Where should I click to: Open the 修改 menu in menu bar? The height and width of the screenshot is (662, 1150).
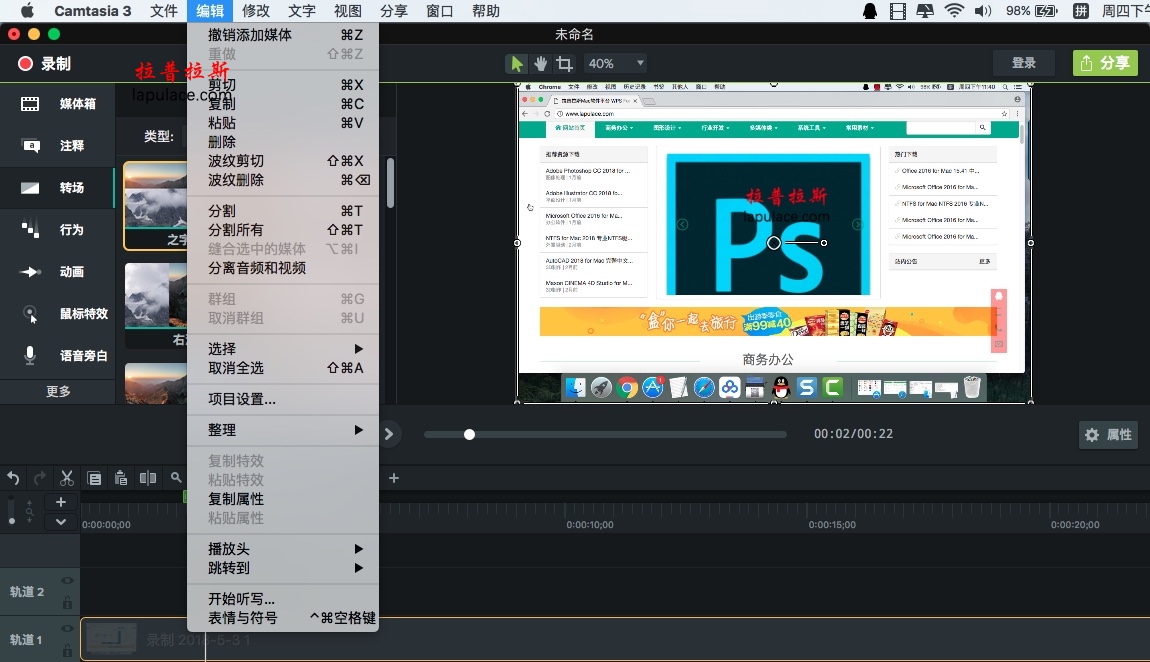[256, 11]
